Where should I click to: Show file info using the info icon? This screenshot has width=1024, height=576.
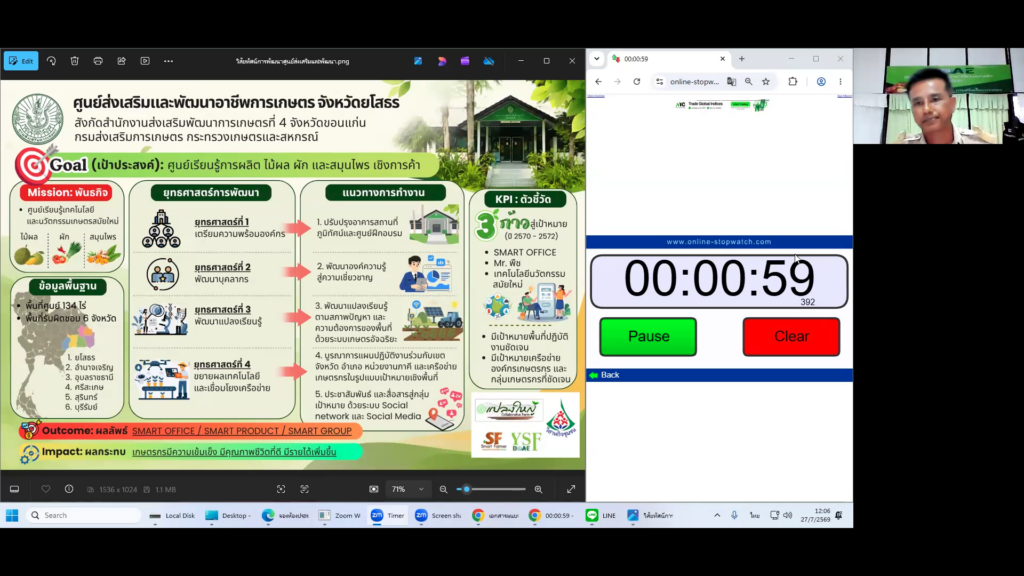pos(69,489)
